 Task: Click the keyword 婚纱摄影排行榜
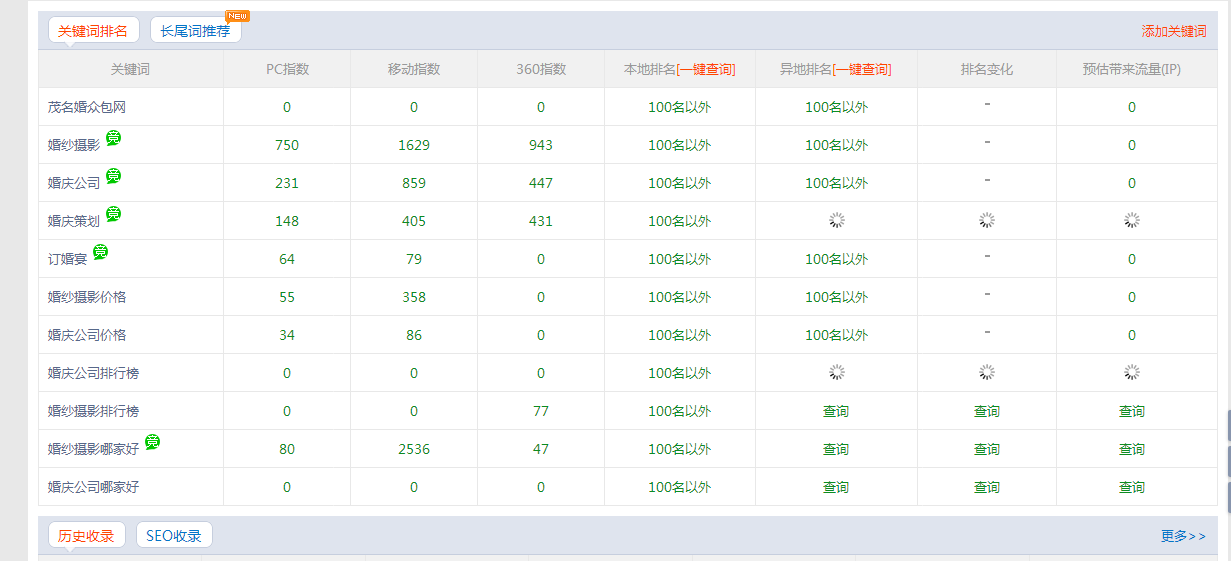(94, 411)
